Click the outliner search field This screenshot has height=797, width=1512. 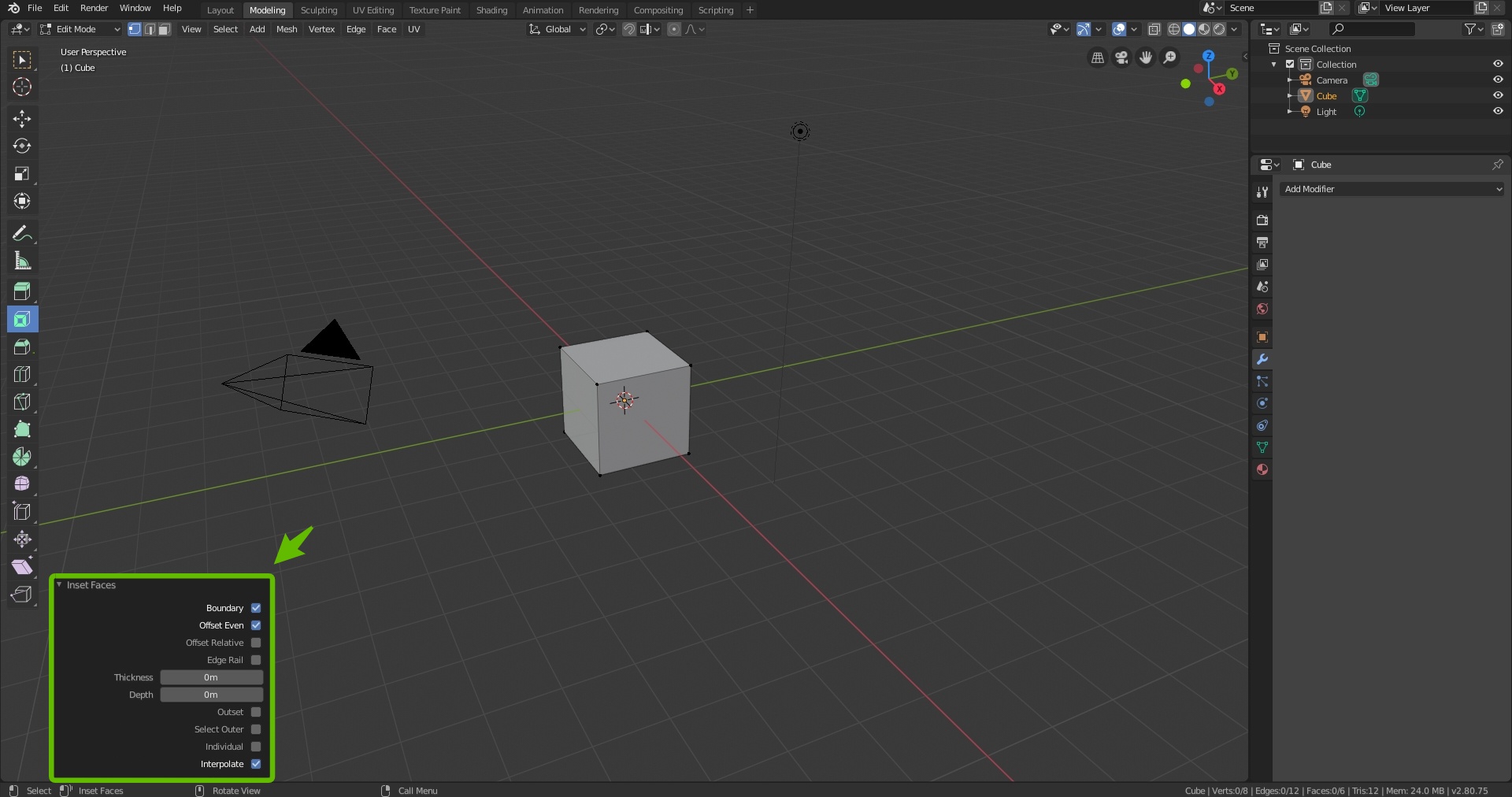pyautogui.click(x=1372, y=29)
